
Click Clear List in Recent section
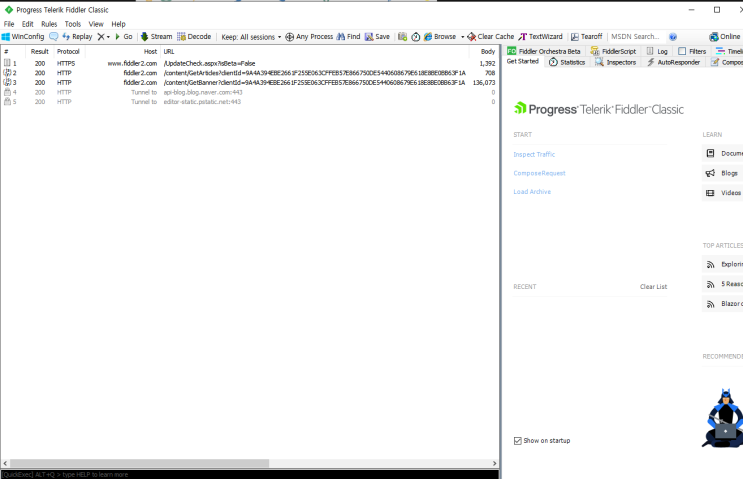(x=653, y=287)
